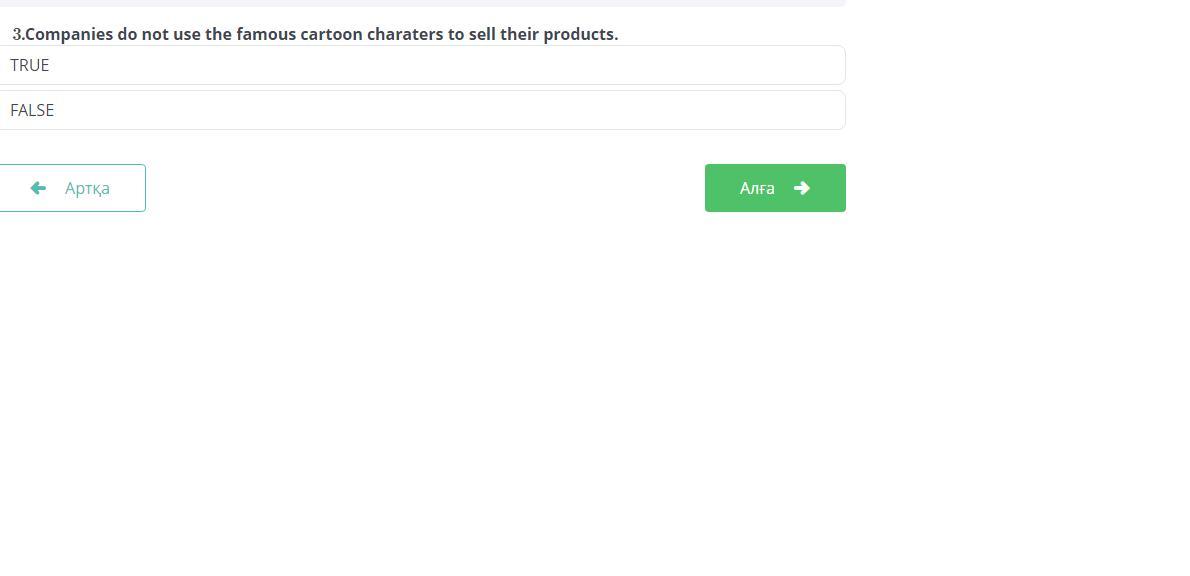The image size is (1190, 576).
Task: Mark the statement as FALSE
Action: (x=421, y=110)
